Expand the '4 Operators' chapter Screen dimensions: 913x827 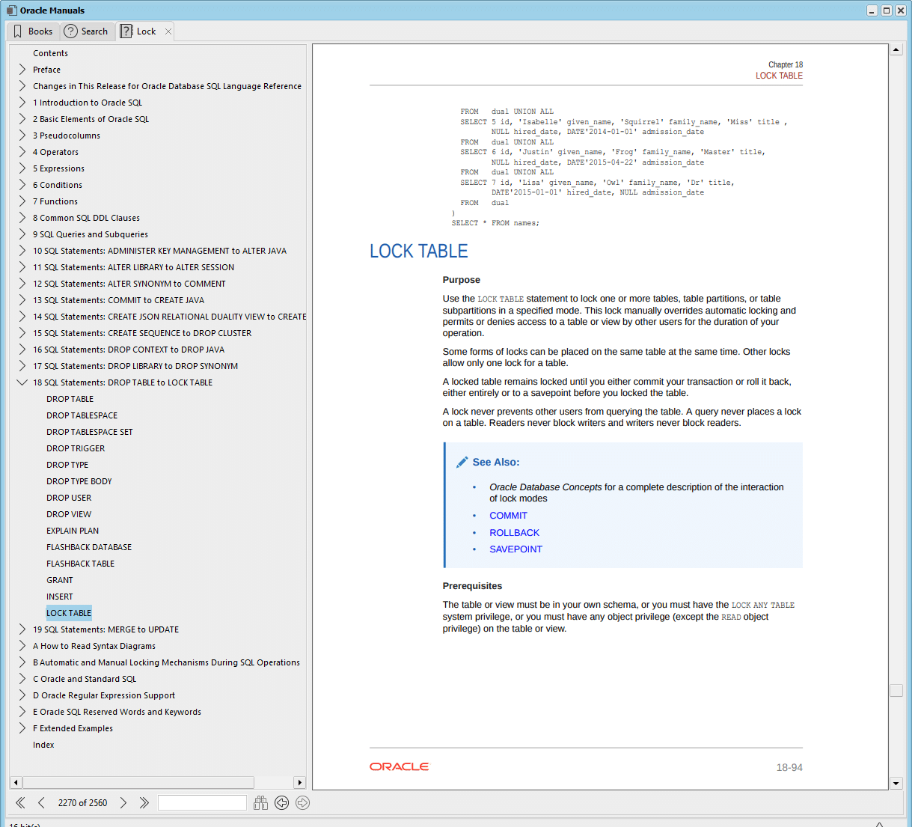point(22,152)
